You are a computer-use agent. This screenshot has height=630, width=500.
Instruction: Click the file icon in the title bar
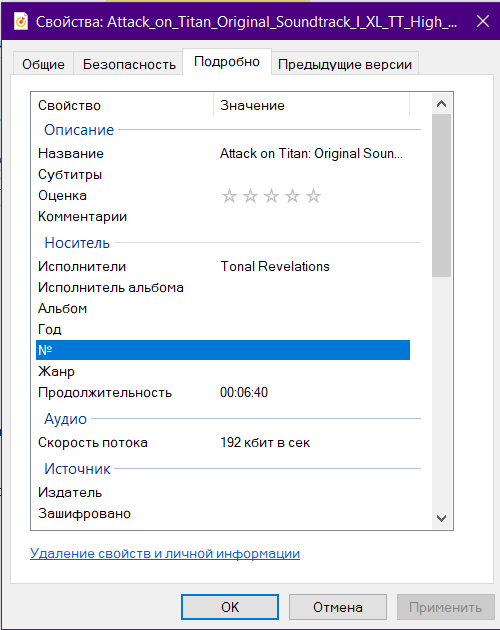20,21
